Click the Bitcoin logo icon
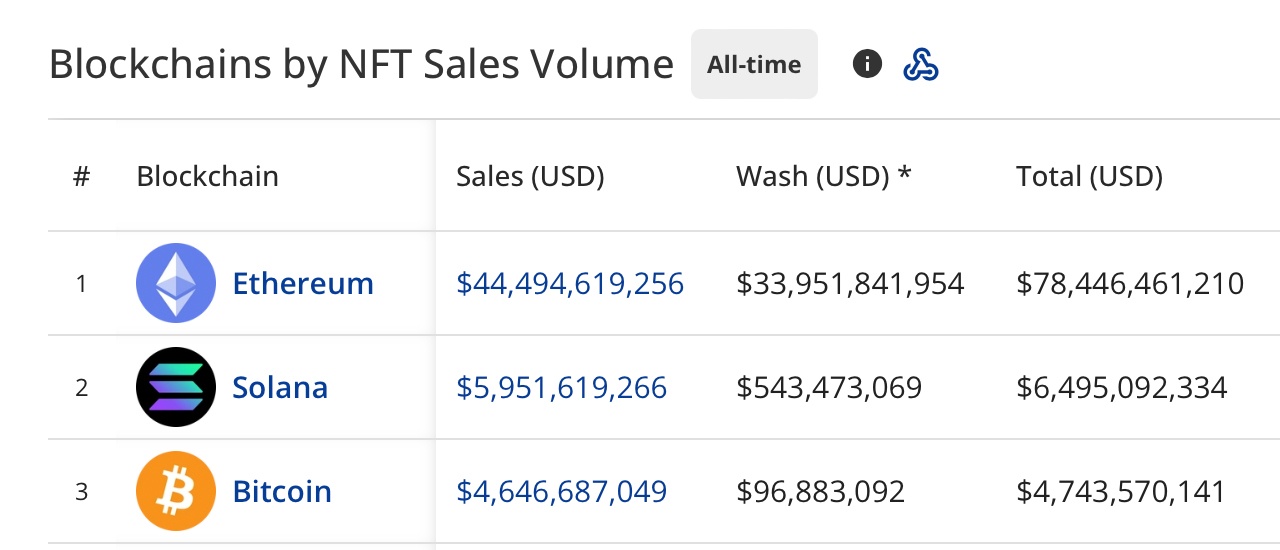 coord(176,491)
